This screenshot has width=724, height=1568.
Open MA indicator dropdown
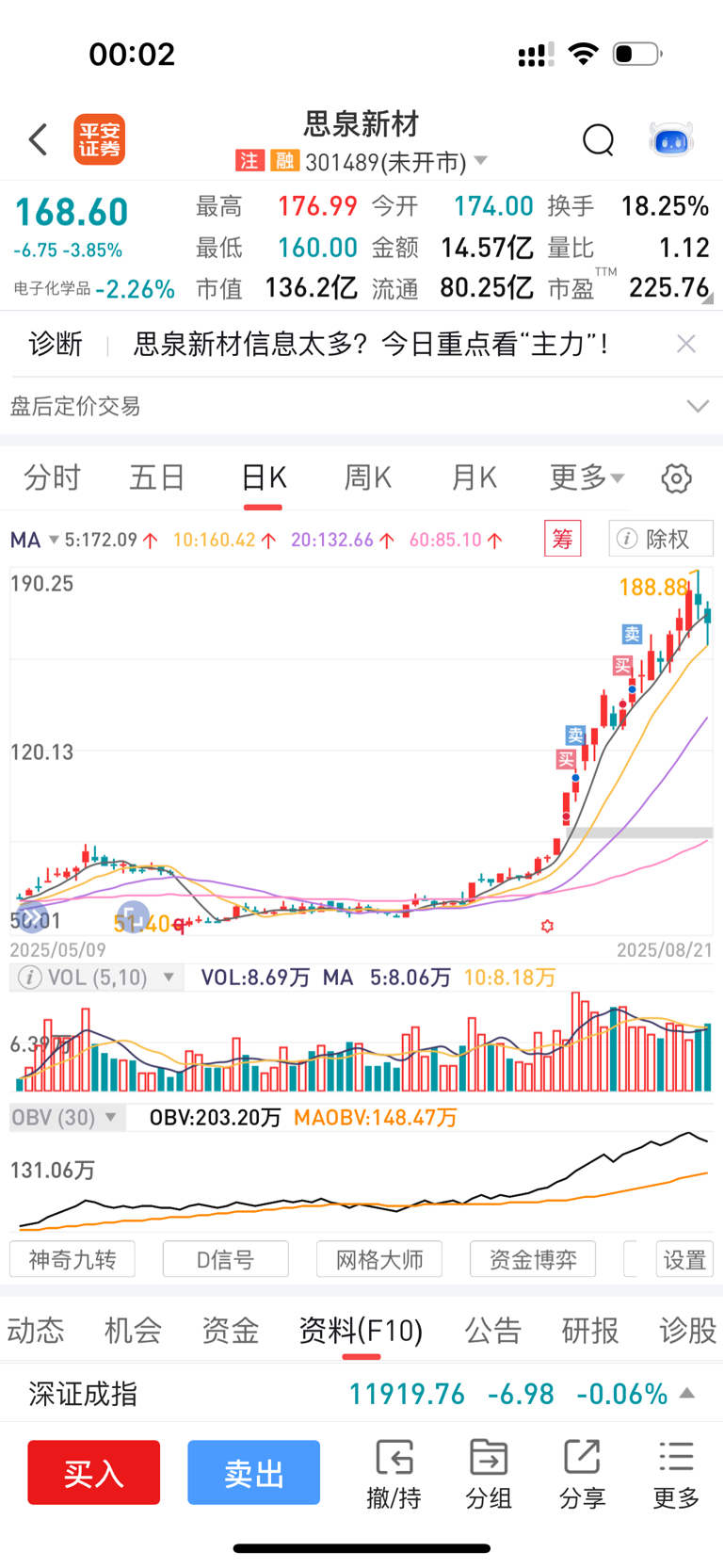(35, 540)
